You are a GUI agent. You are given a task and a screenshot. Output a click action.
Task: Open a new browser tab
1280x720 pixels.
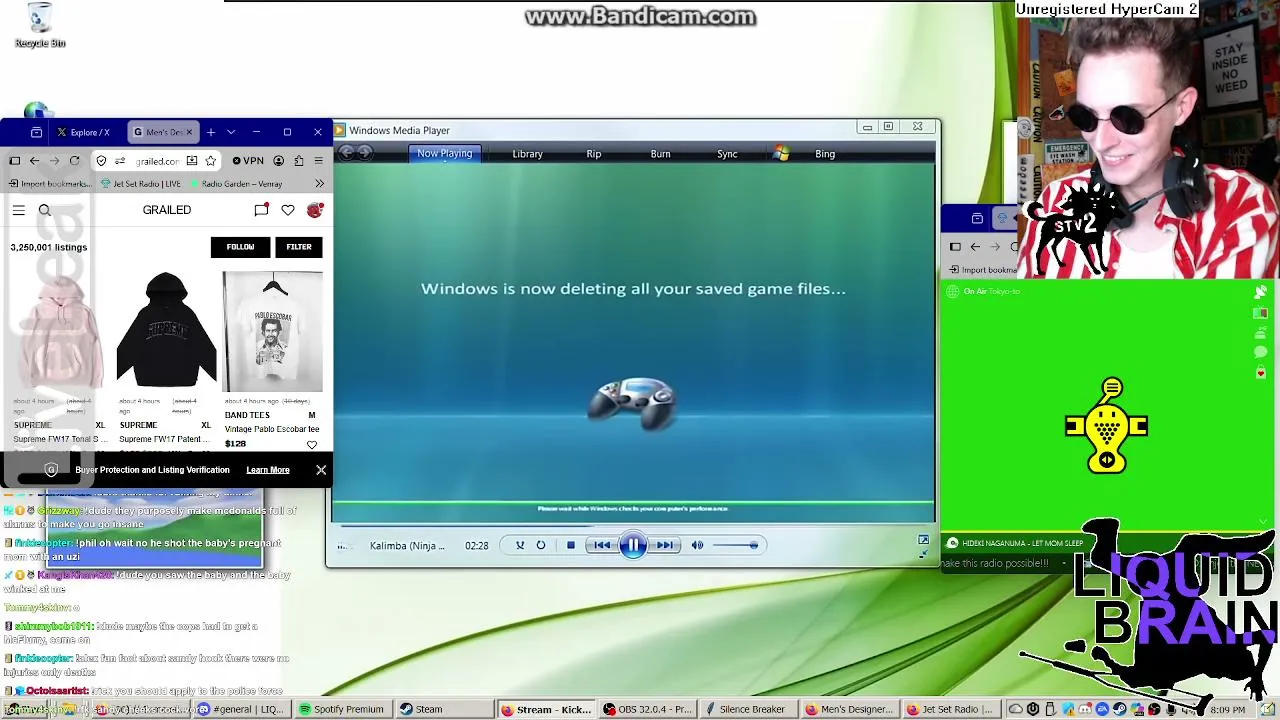click(x=211, y=132)
